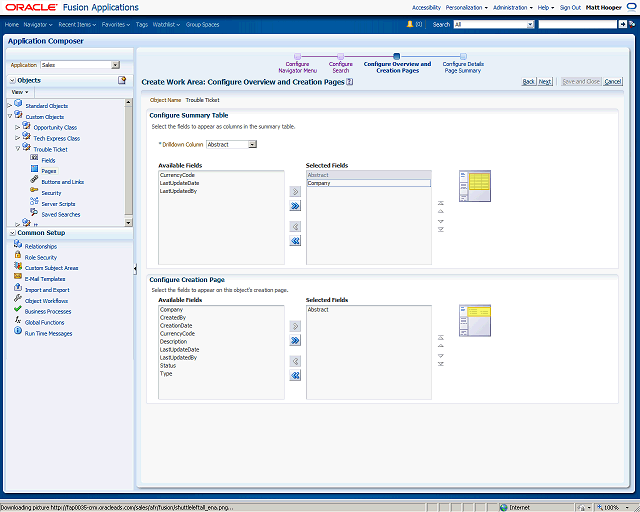Screen dimensions: 640x512
Task: Open the Object Workflows link
Action: [x=47, y=301]
